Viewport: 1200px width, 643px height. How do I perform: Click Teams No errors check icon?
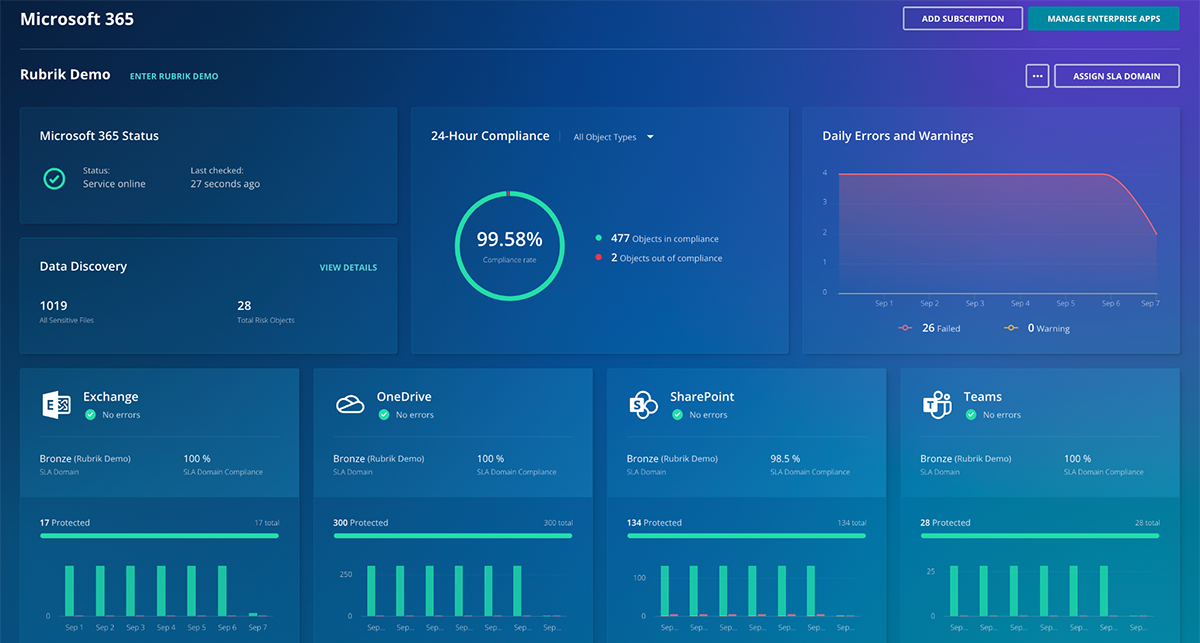[971, 414]
